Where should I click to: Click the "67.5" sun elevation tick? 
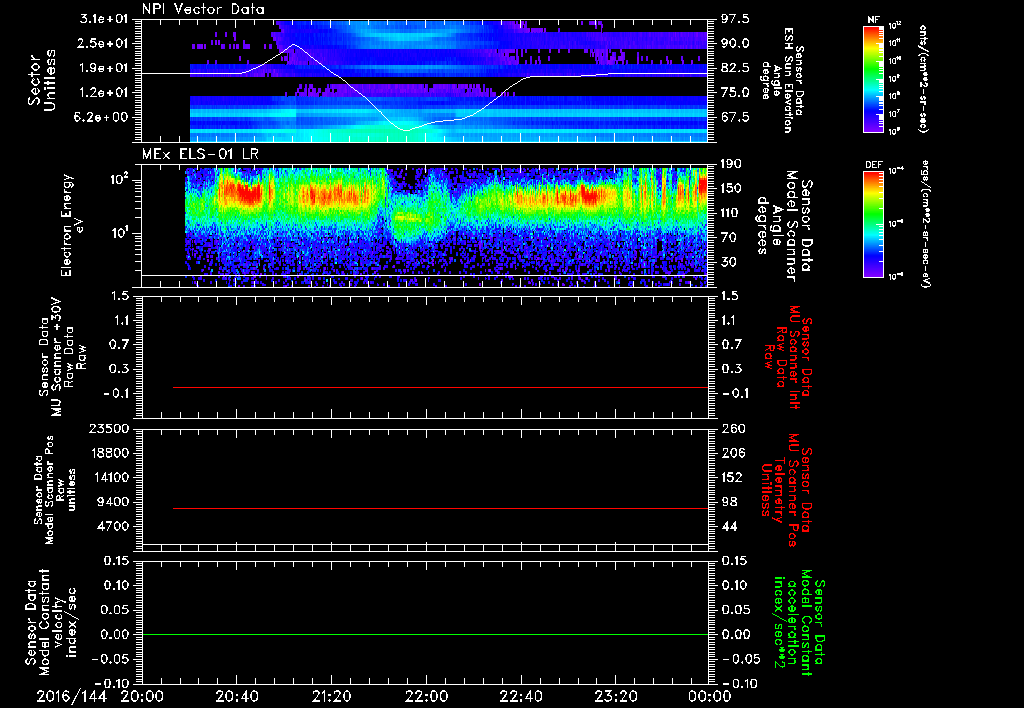point(735,118)
